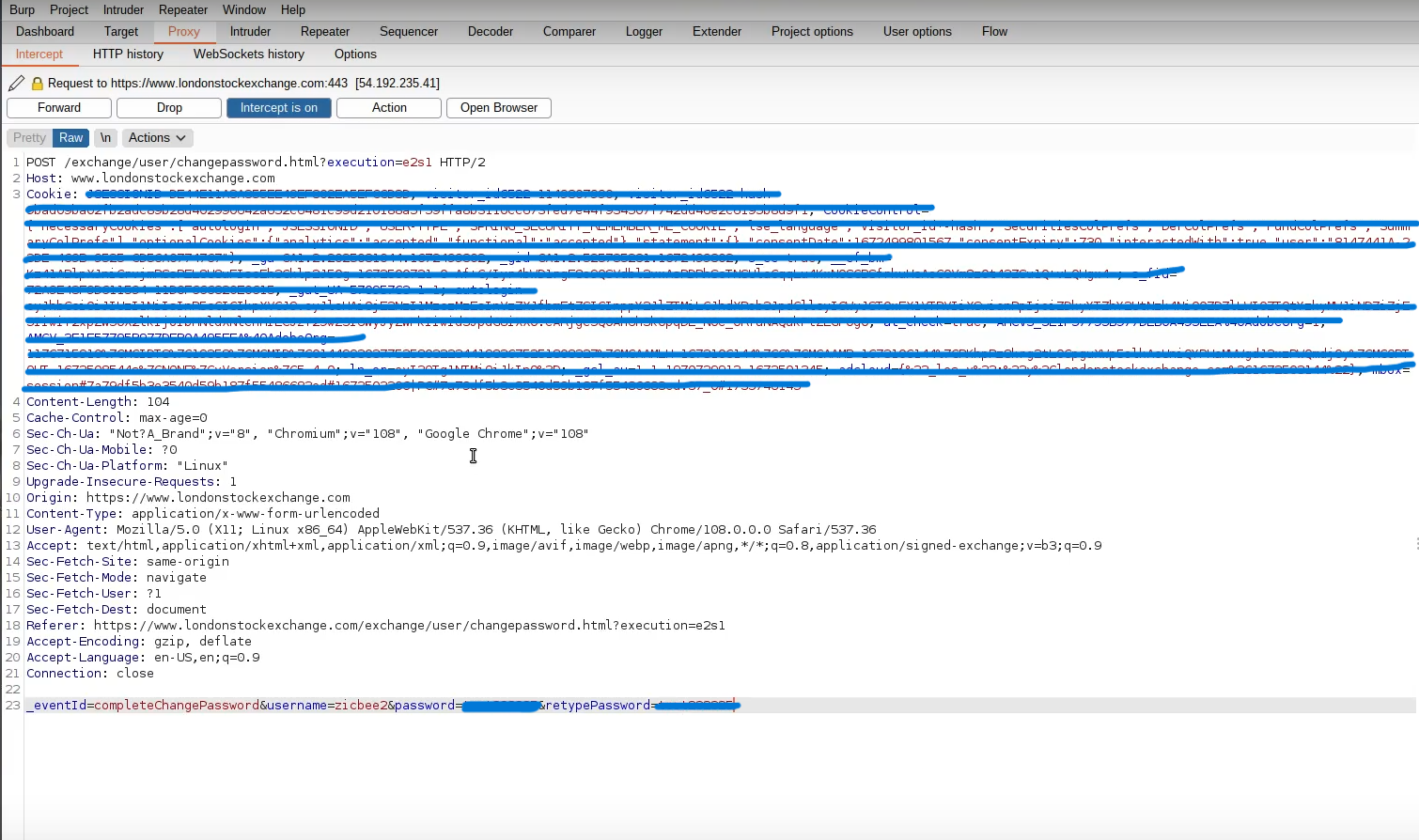
Task: Click the padlock icon next to request URL
Action: [x=38, y=84]
